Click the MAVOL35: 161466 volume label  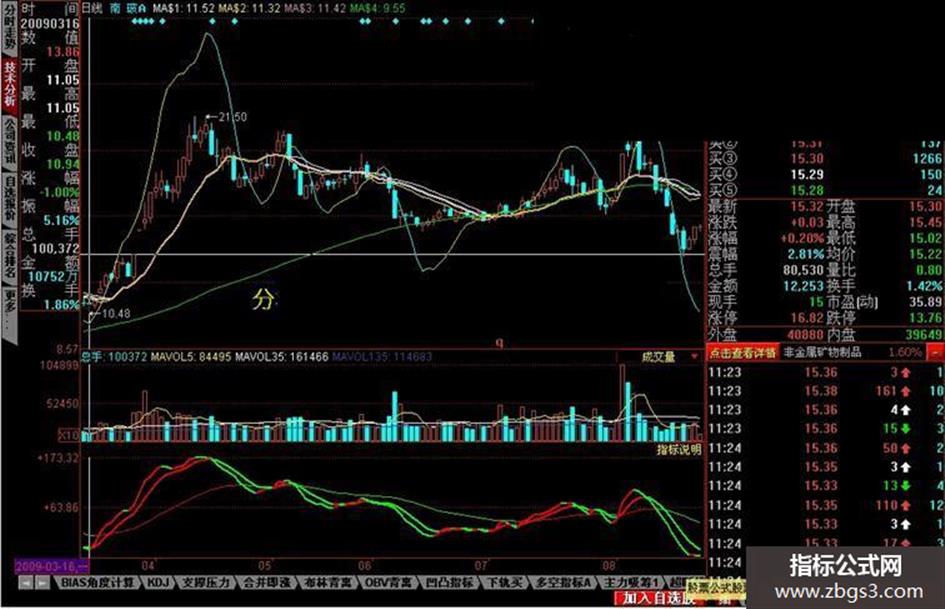(281, 357)
